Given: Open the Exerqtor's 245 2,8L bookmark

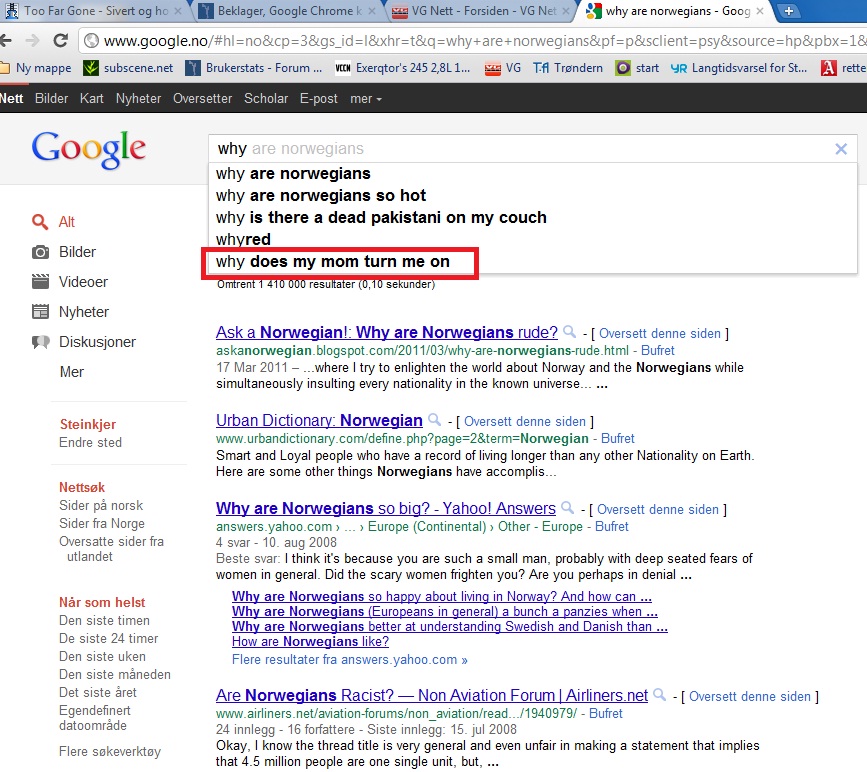Looking at the screenshot, I should [403, 68].
